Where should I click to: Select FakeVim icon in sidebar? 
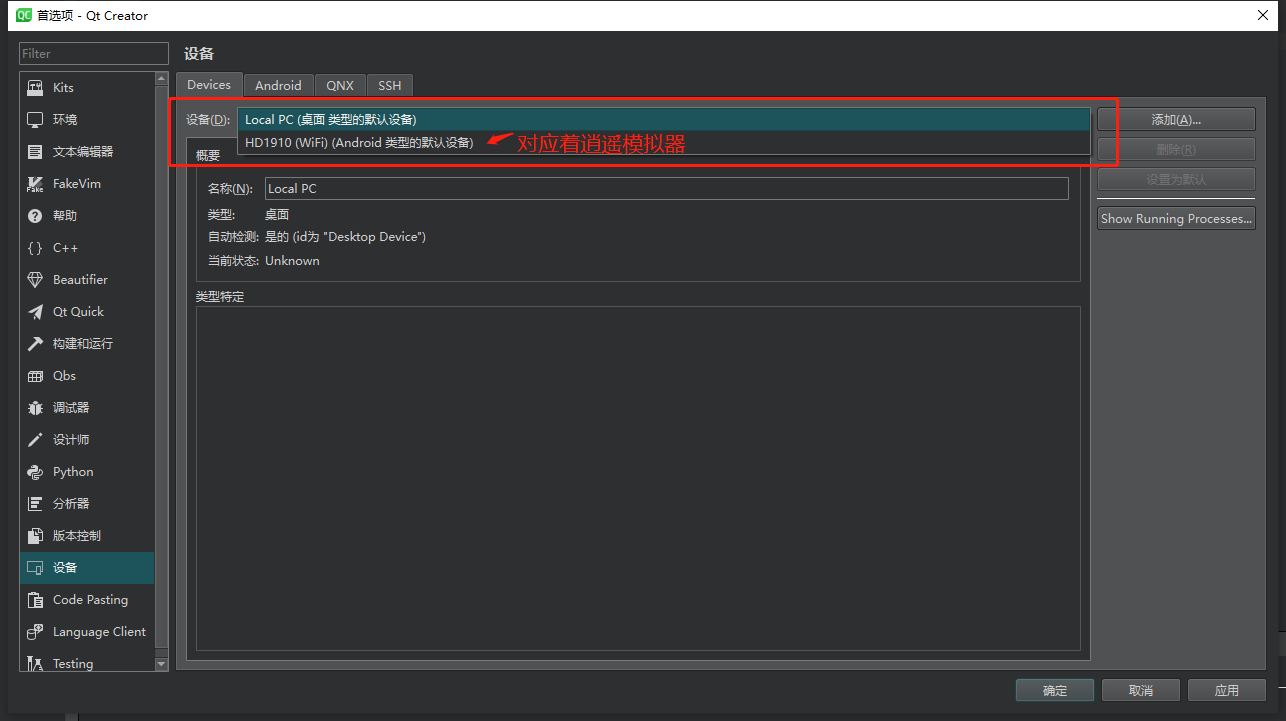click(x=35, y=184)
